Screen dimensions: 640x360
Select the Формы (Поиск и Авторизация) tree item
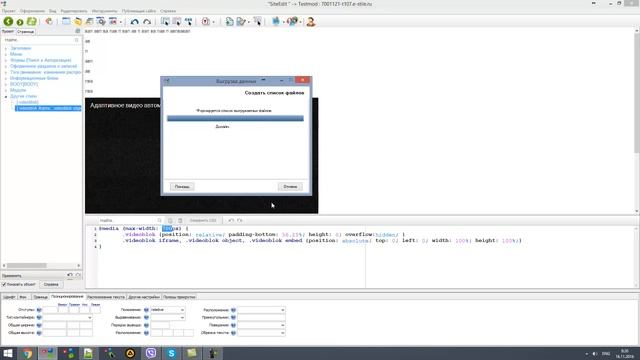coord(40,60)
